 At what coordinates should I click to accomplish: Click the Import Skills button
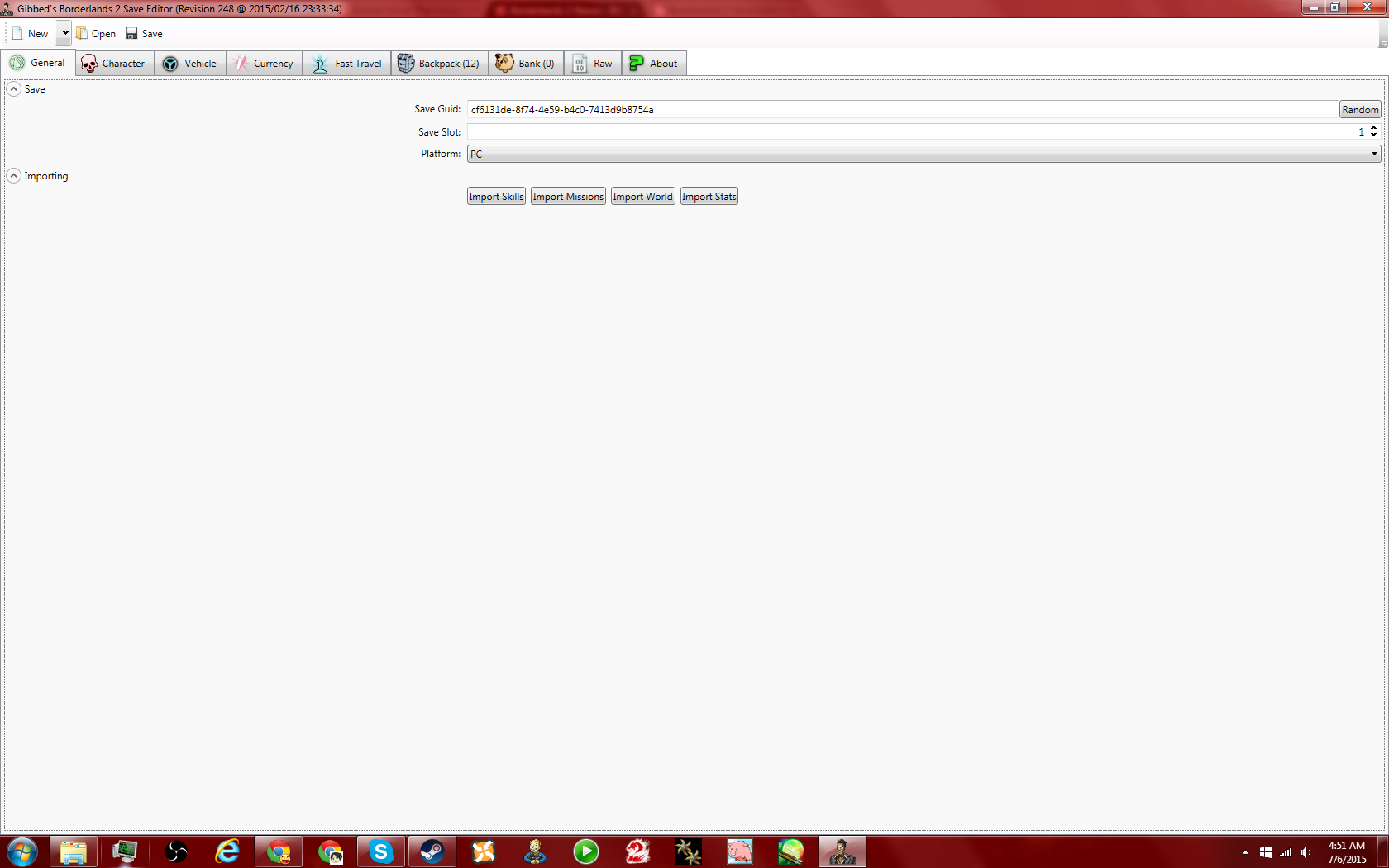point(496,197)
